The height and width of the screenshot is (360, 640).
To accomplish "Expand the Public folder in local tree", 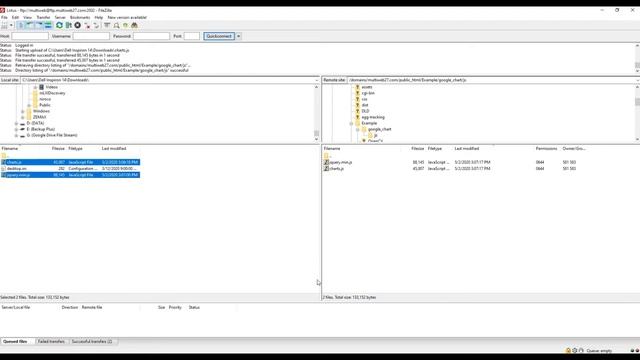I will coord(29,105).
